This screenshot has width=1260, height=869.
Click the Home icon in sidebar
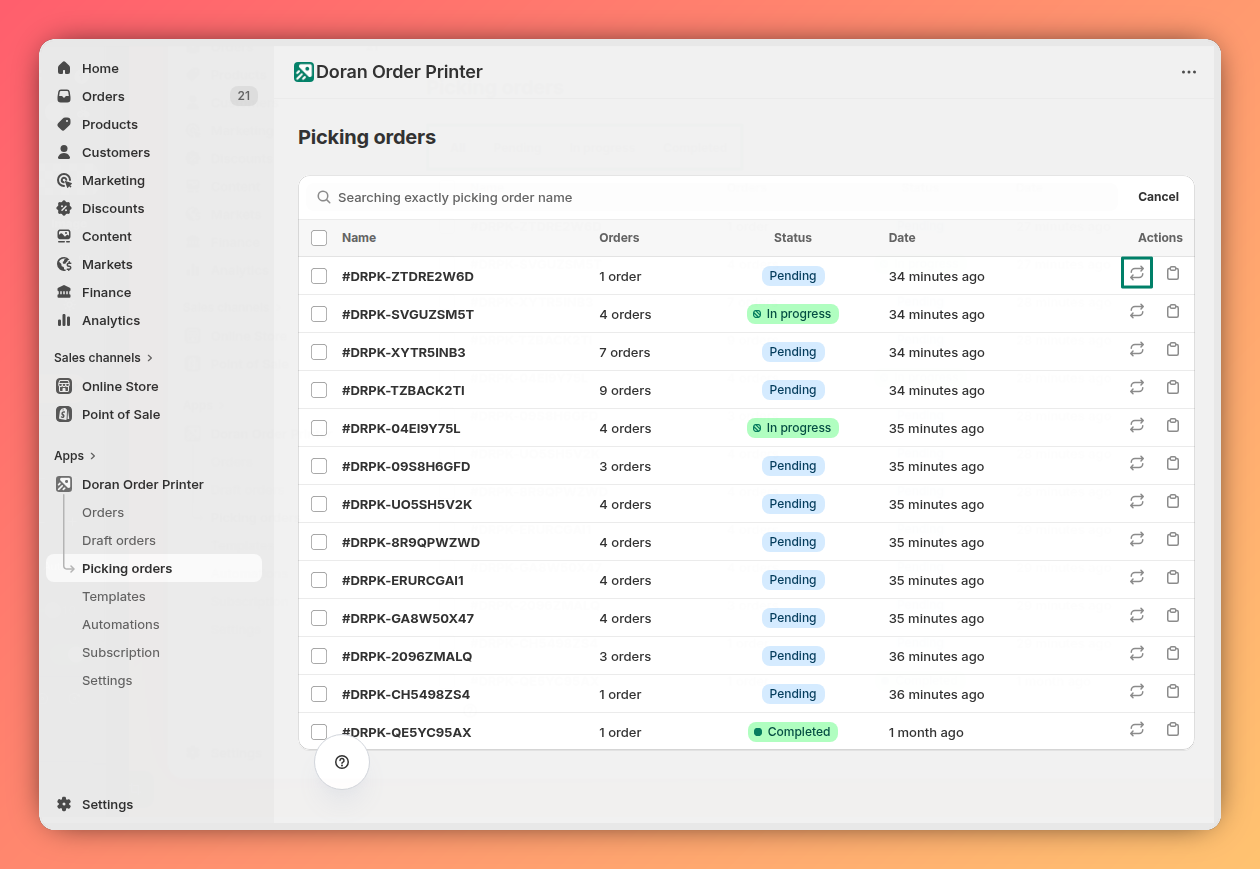click(64, 68)
